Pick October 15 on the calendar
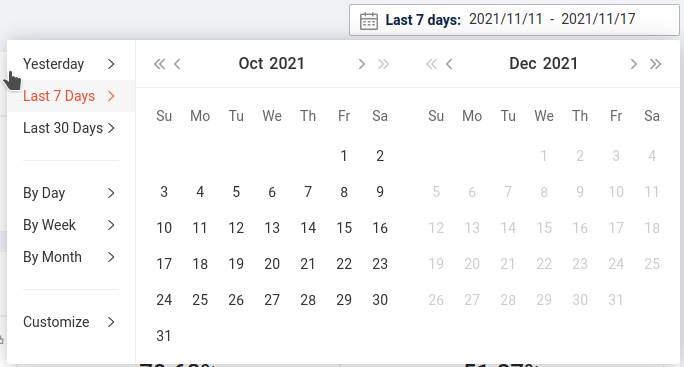 pyautogui.click(x=344, y=228)
